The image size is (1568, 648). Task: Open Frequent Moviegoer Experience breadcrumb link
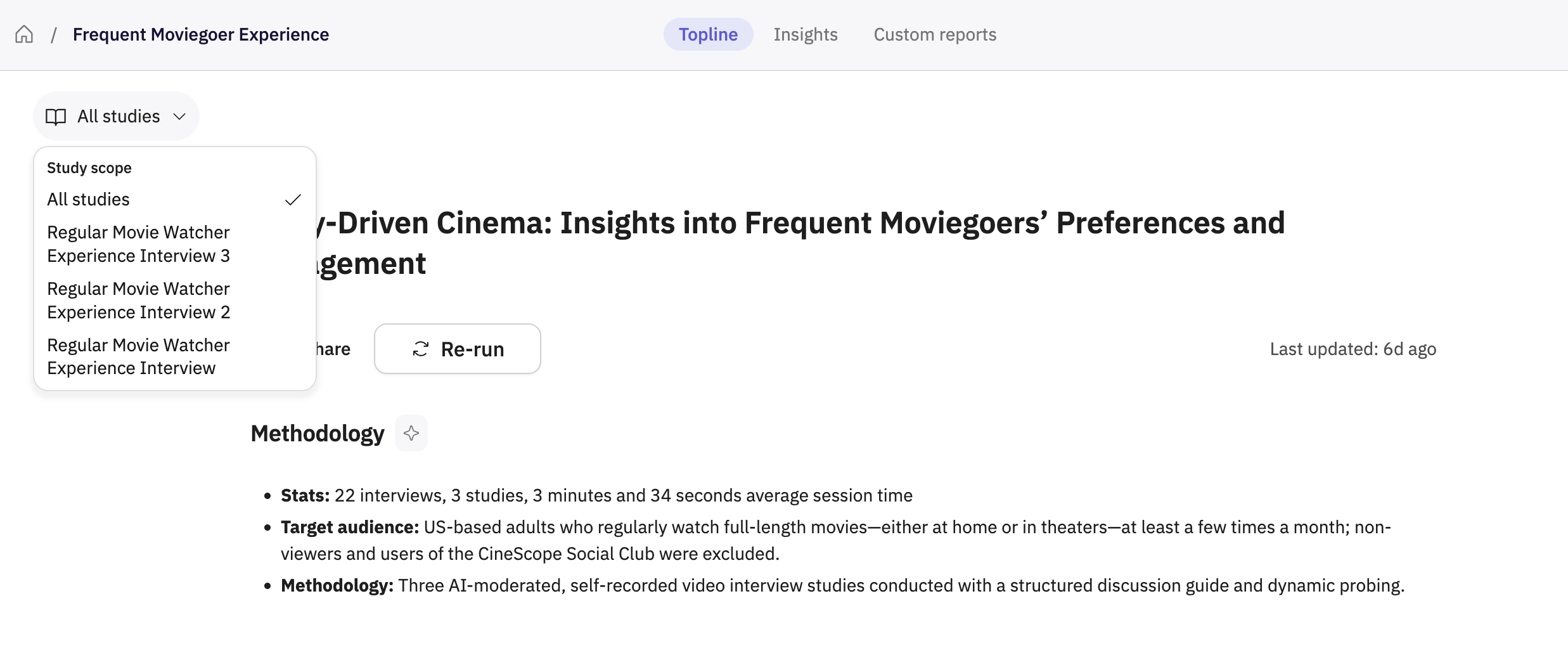pyautogui.click(x=201, y=34)
